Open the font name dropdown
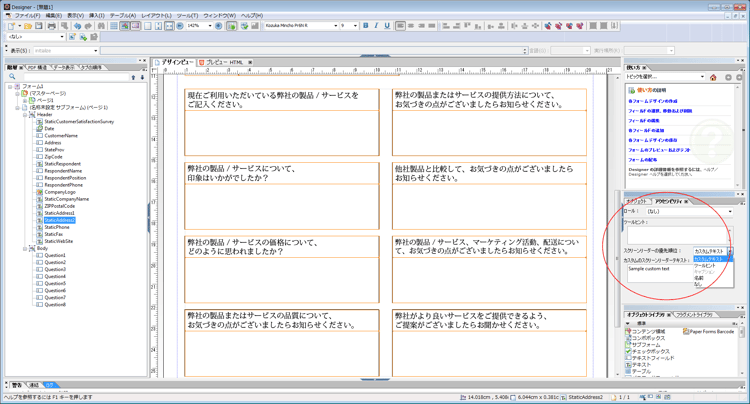This screenshot has height=404, width=750. pyautogui.click(x=335, y=26)
